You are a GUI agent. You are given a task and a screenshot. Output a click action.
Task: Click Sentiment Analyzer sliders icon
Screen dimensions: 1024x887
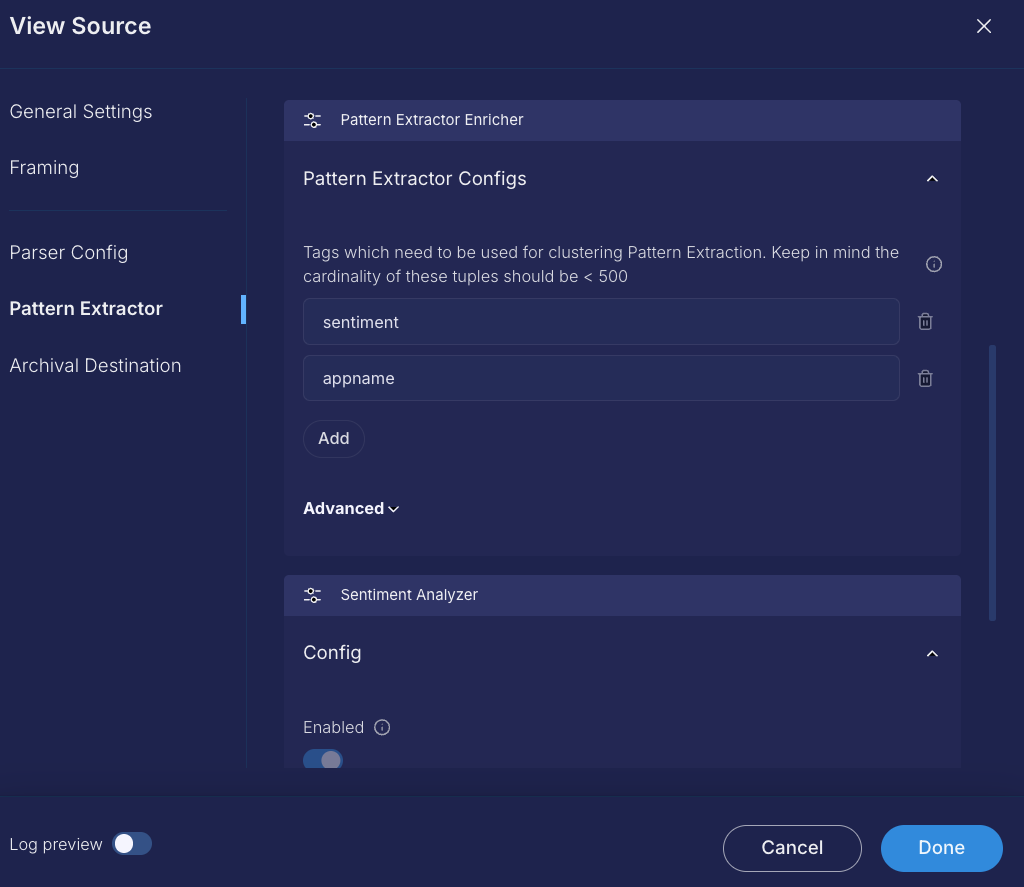[312, 595]
